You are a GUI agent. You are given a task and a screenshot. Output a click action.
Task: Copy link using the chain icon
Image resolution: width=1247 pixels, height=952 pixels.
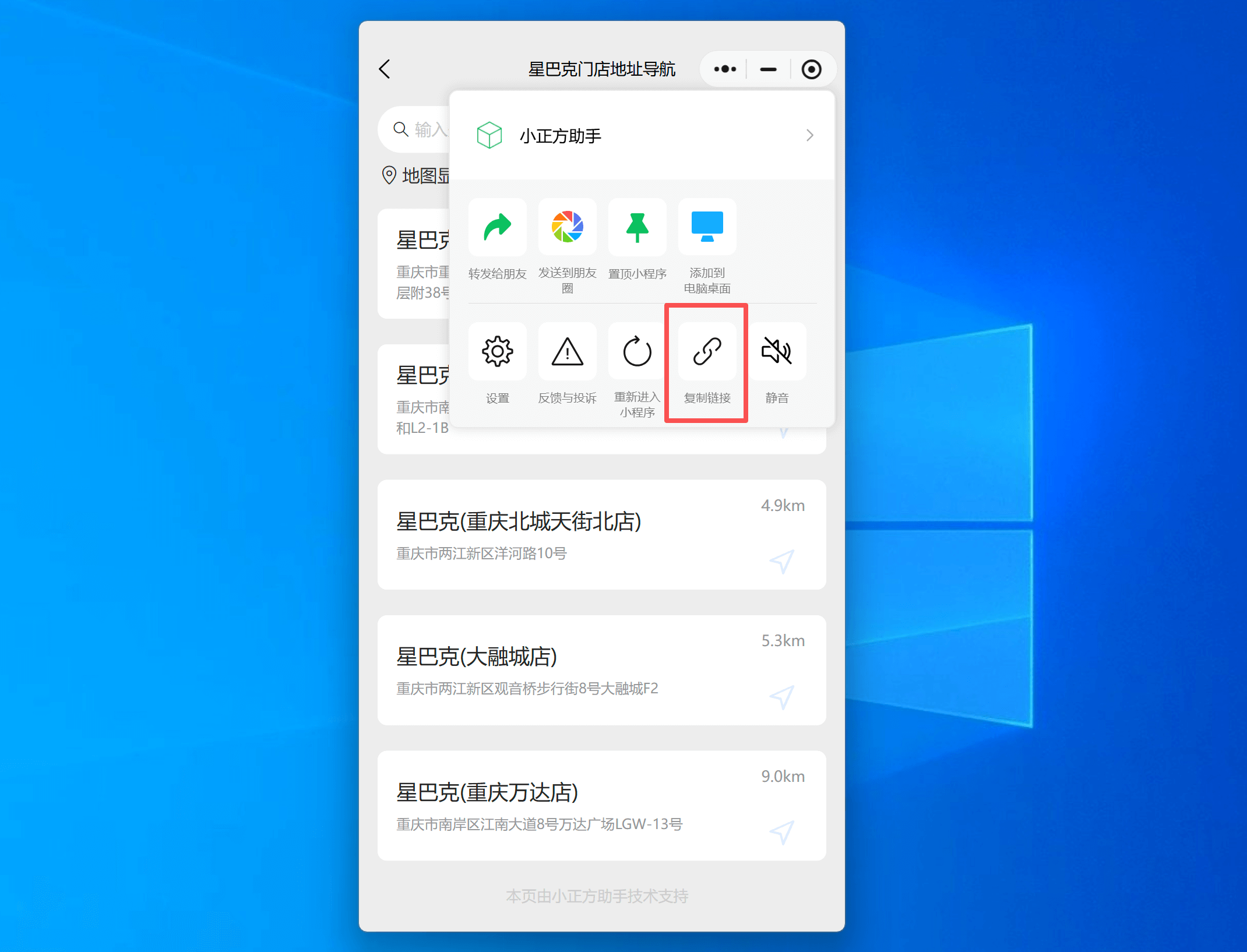(707, 351)
